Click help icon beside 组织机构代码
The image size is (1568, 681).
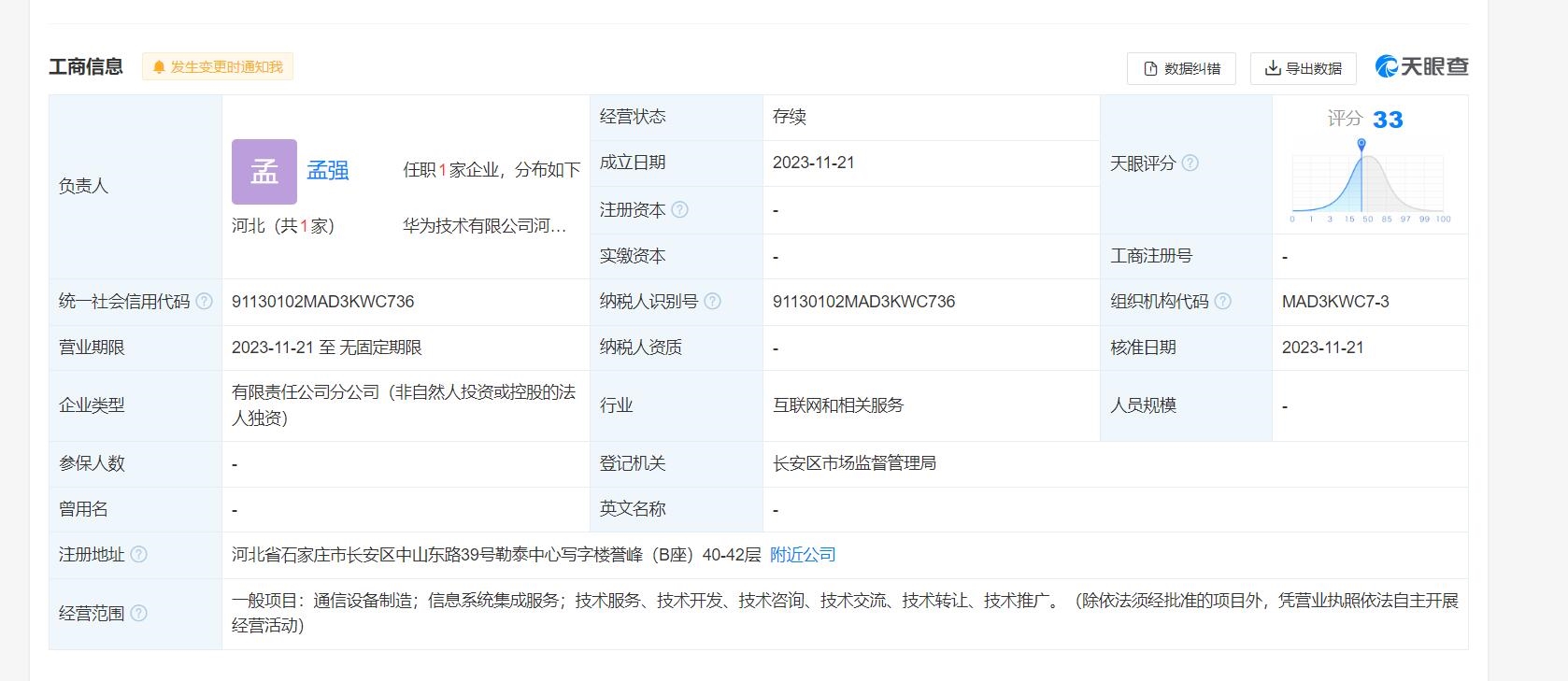[1222, 302]
